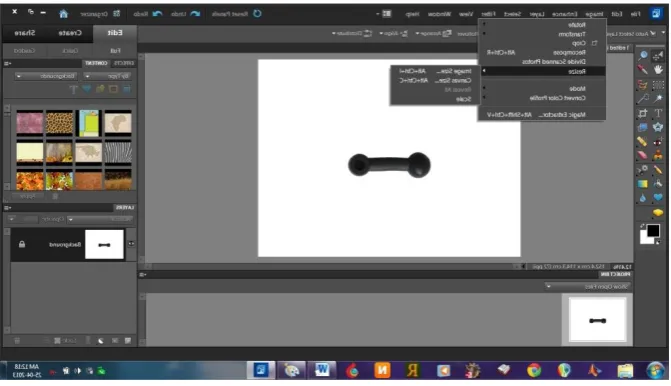Select the Gradient tool

coord(643,184)
